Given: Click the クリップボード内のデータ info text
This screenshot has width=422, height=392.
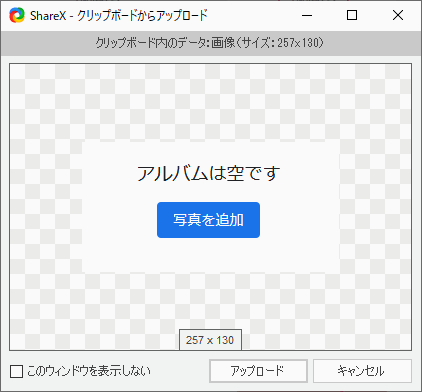Looking at the screenshot, I should [x=209, y=43].
